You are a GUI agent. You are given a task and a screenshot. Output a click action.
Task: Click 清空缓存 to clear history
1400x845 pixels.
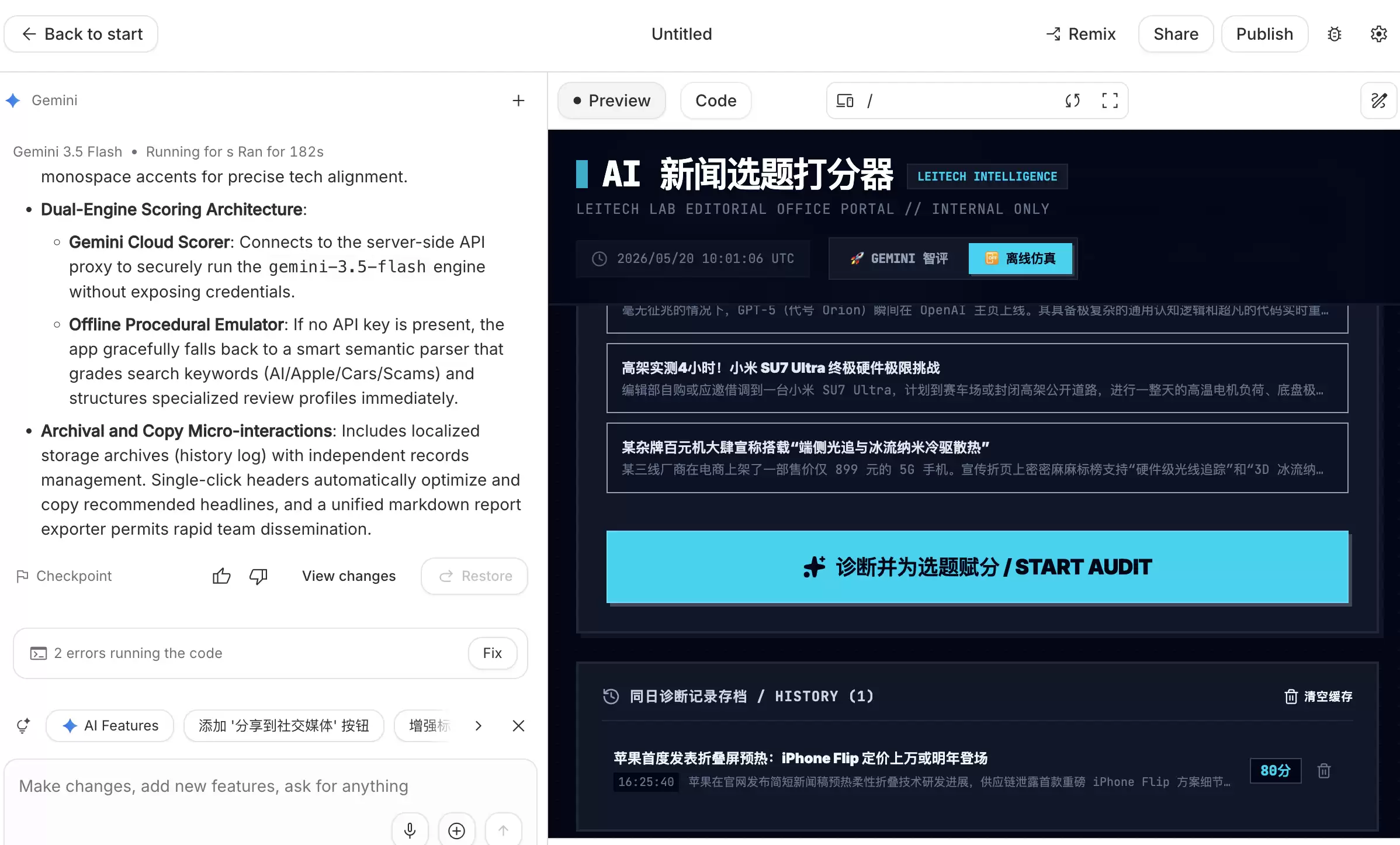(x=1318, y=696)
